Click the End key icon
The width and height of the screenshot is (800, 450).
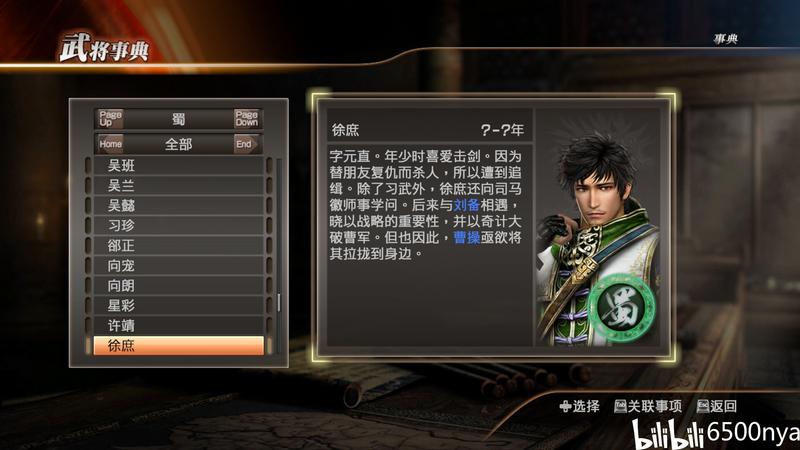click(244, 144)
